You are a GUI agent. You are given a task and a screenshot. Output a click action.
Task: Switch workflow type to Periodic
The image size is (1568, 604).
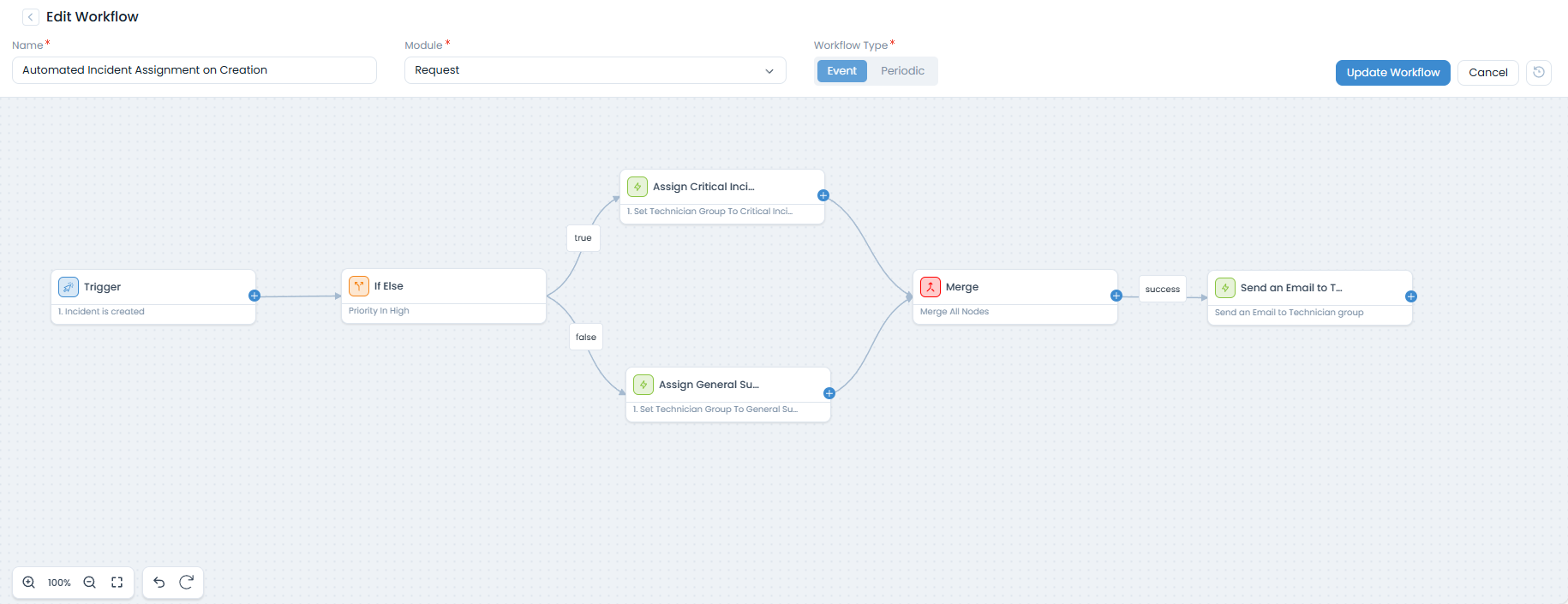coord(902,71)
